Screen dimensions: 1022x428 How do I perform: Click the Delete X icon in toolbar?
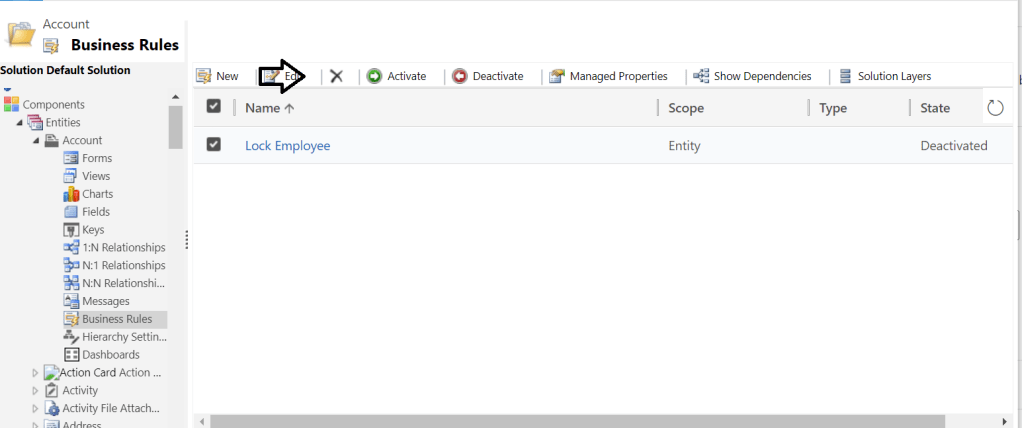(x=337, y=76)
